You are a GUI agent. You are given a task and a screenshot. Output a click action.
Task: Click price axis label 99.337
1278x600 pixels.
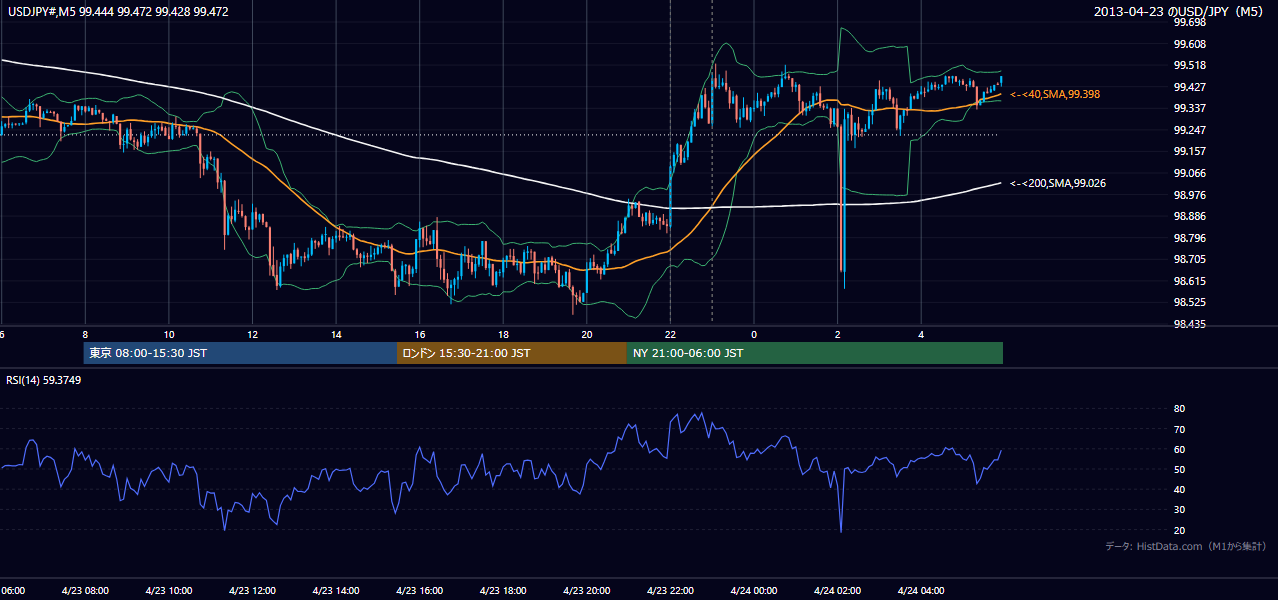coord(1189,108)
